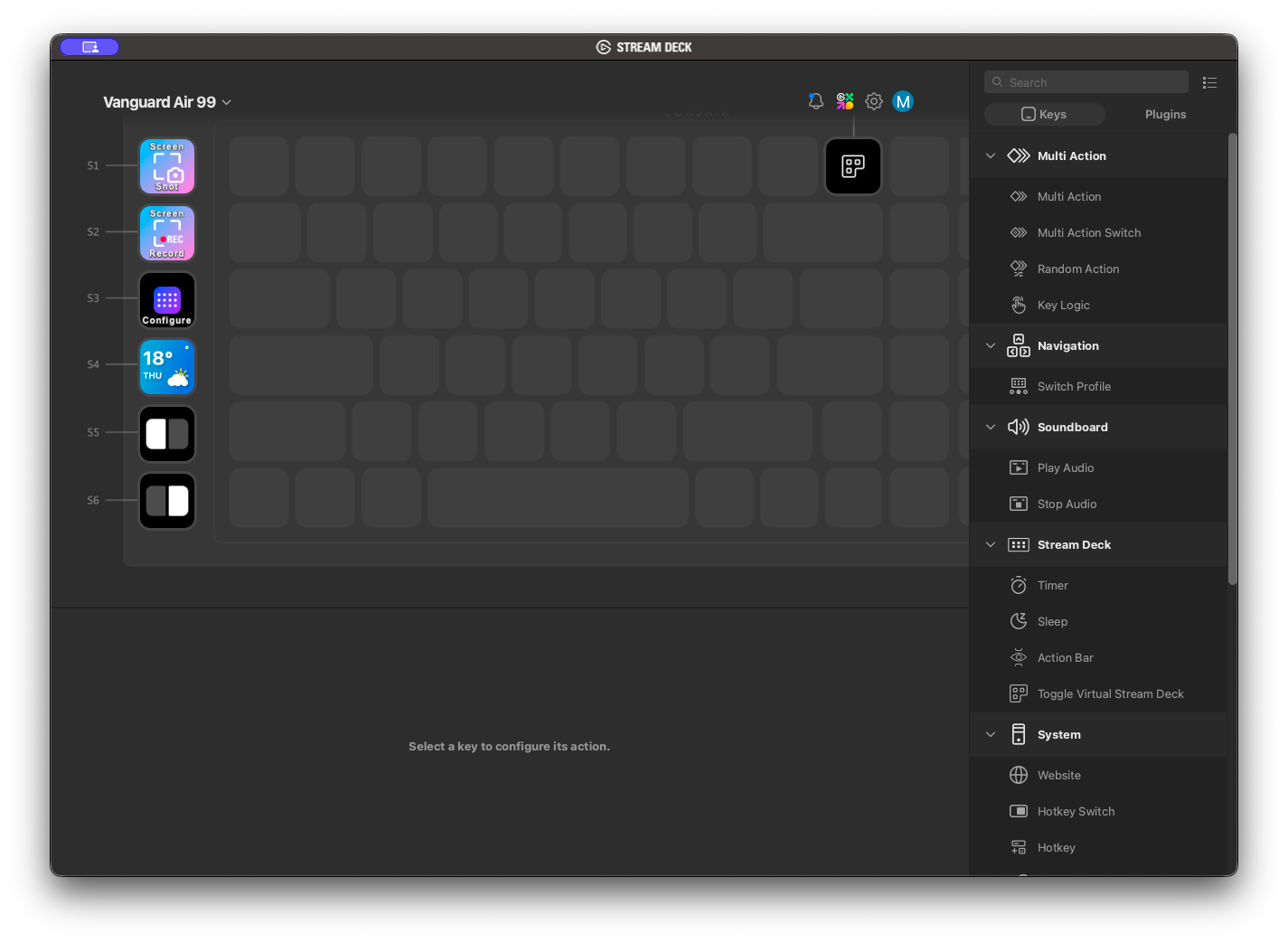Select the Random Action text label
Viewport: 1288px width, 943px height.
[1078, 269]
